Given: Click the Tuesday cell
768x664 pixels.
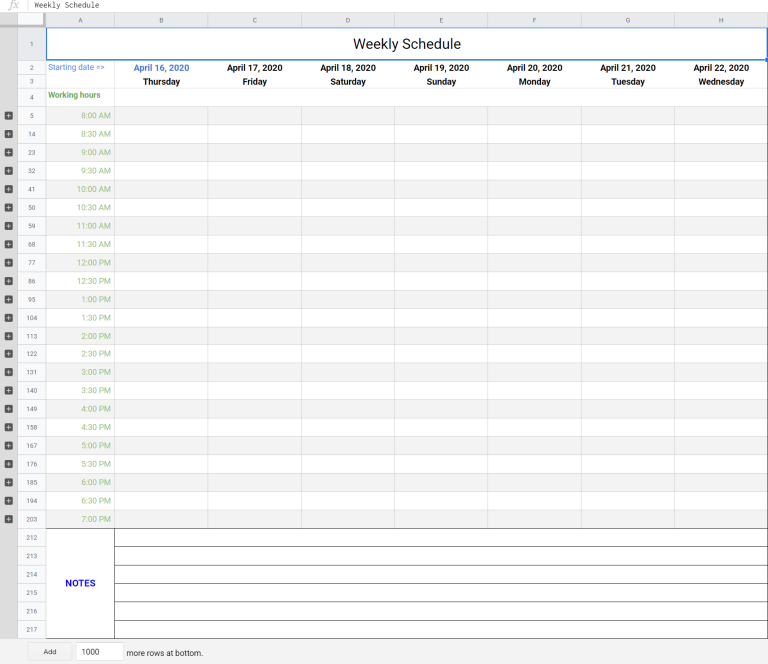Looking at the screenshot, I should 628,82.
